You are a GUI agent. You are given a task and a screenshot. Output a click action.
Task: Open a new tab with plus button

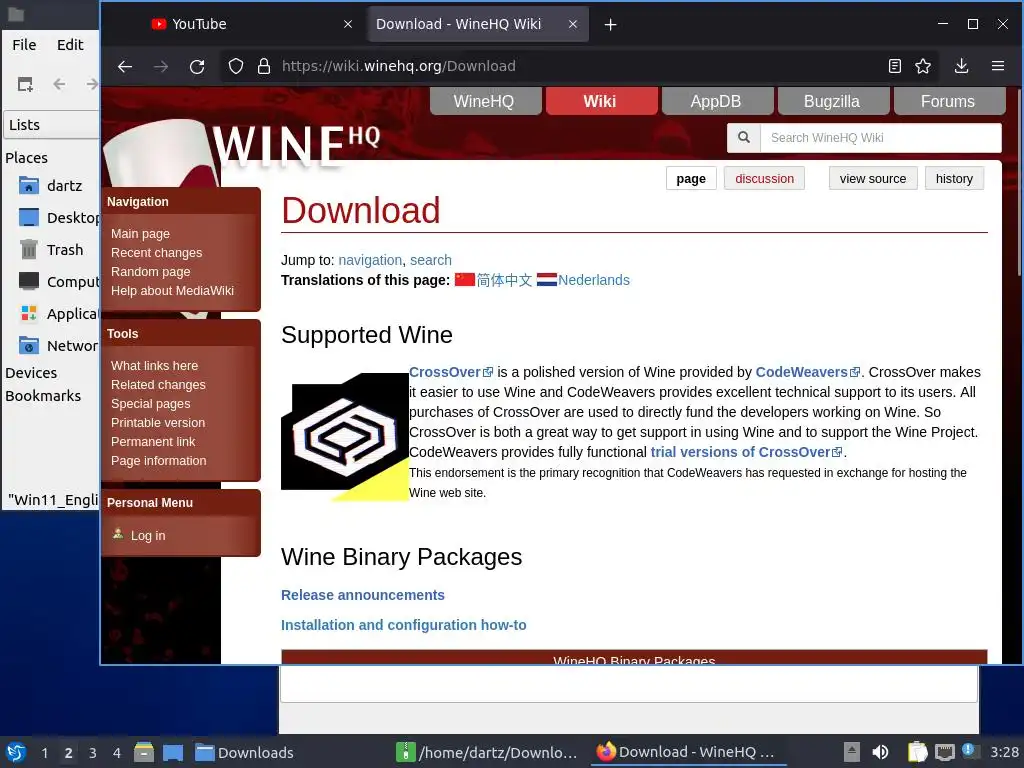[x=610, y=25]
